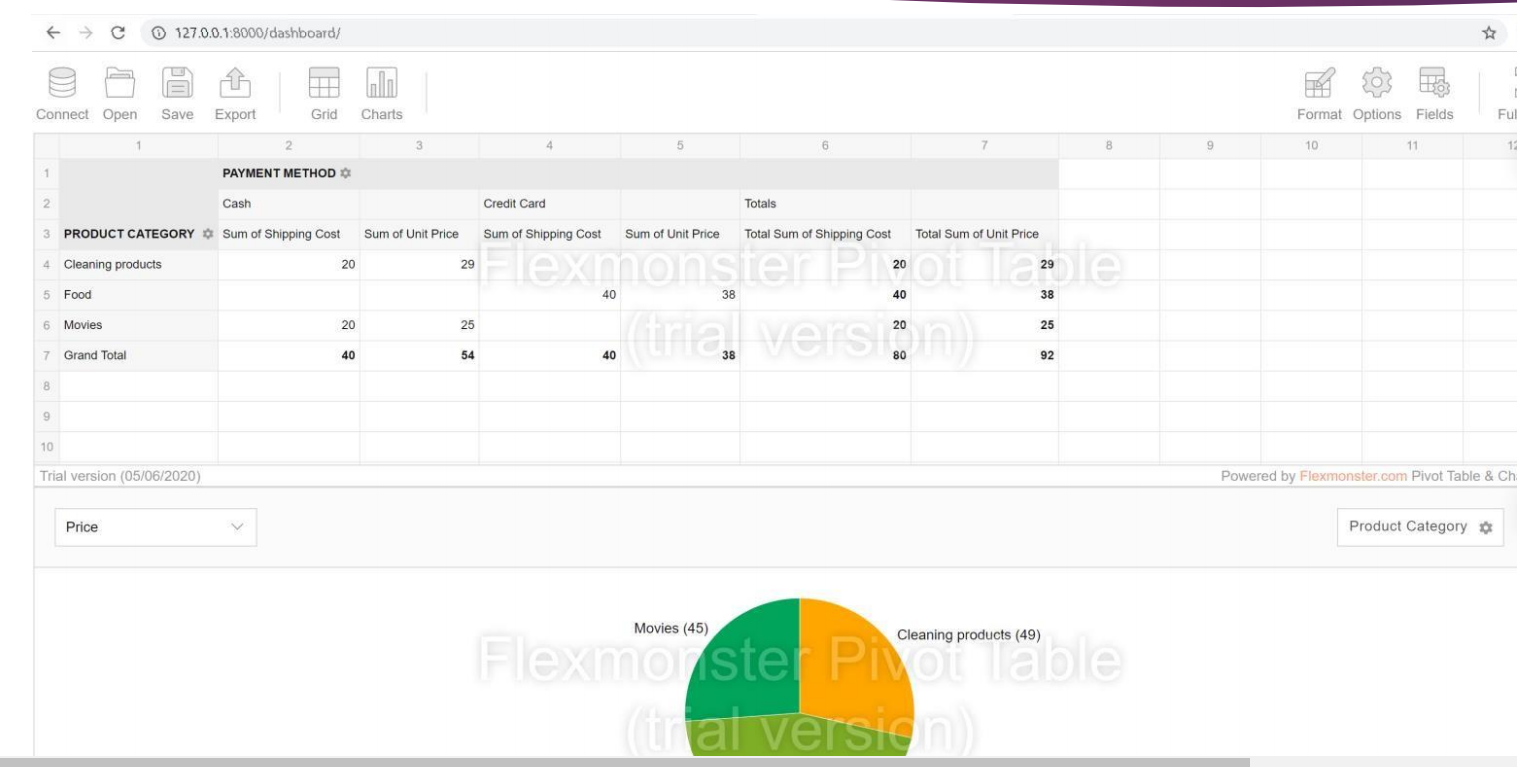This screenshot has width=1517, height=767.
Task: Go forward in the browser
Action: coord(85,33)
